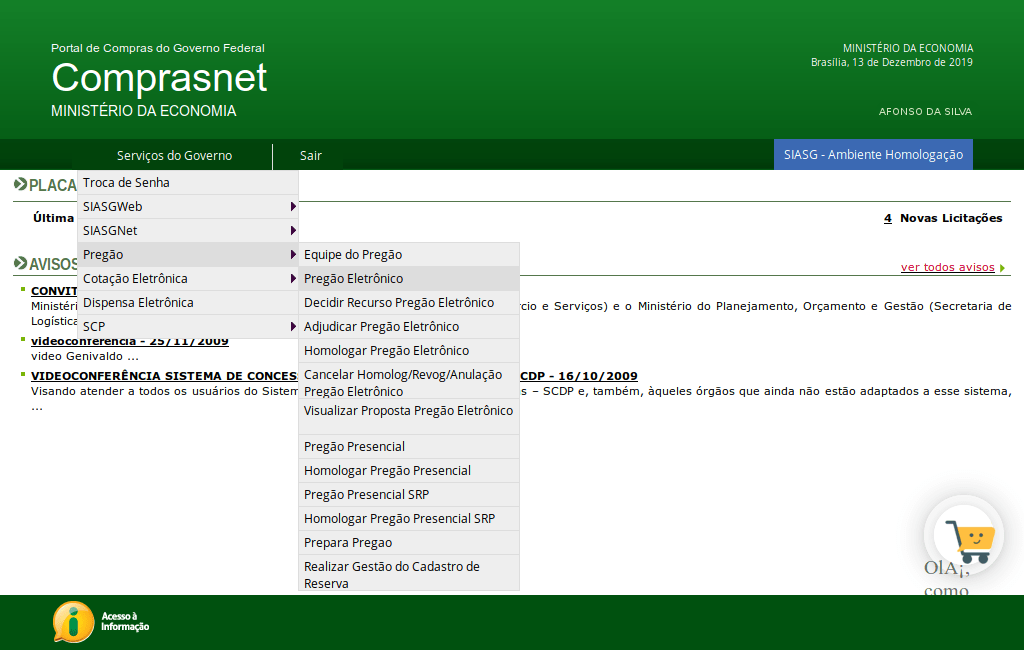Viewport: 1024px width, 650px height.
Task: Select Adjudicar Pregão Eletrônico
Action: tap(409, 327)
